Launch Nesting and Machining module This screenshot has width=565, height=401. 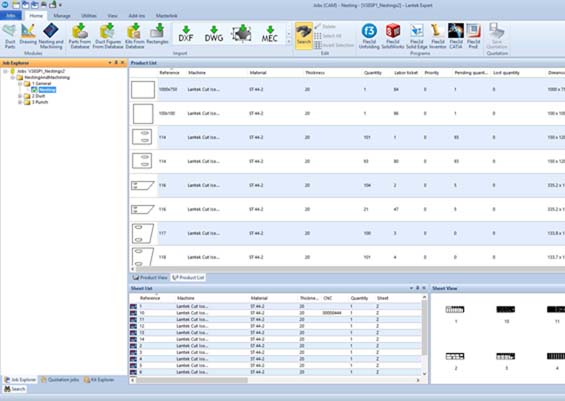[51, 36]
